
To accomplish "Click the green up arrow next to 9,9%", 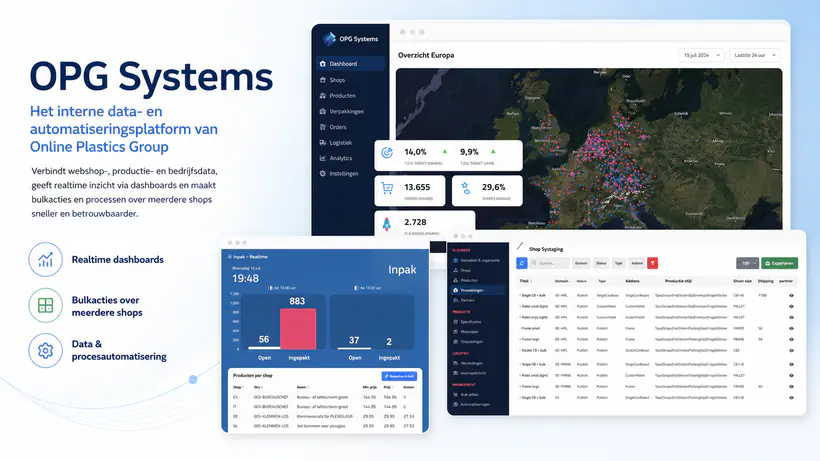I will click(493, 152).
